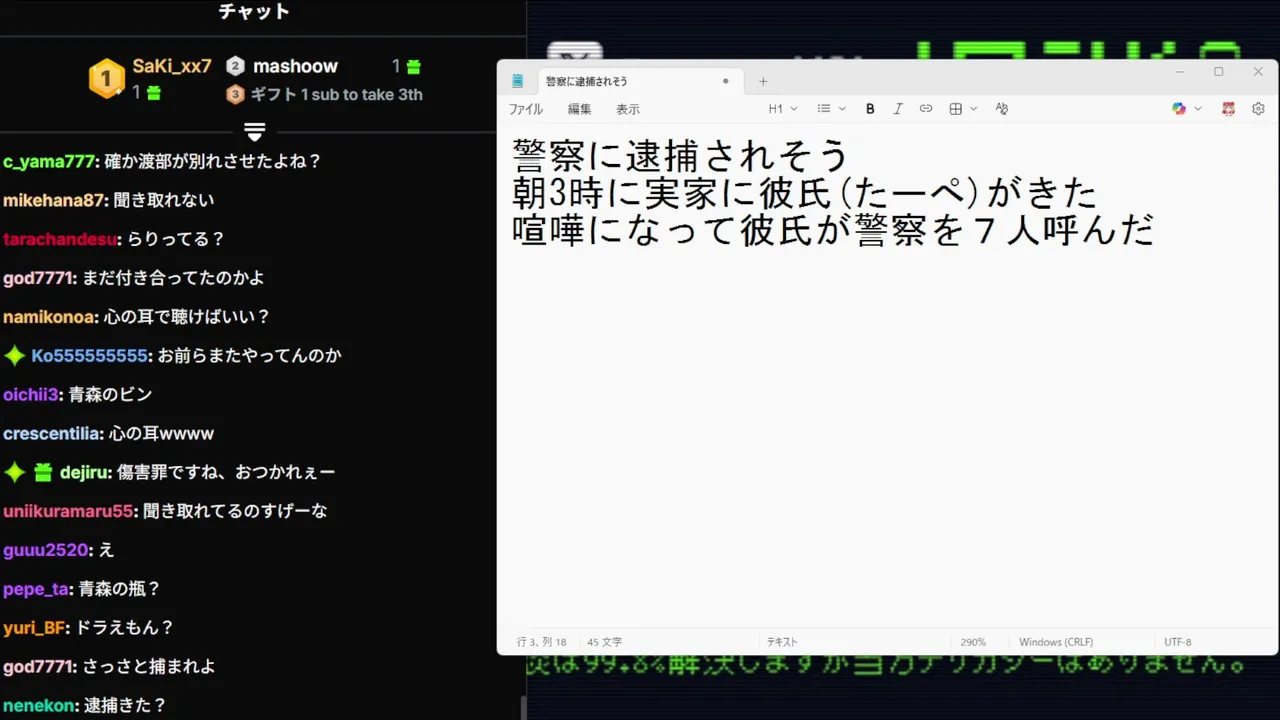Add a new Notepad tab
Screen dimensions: 1280x720
763,81
